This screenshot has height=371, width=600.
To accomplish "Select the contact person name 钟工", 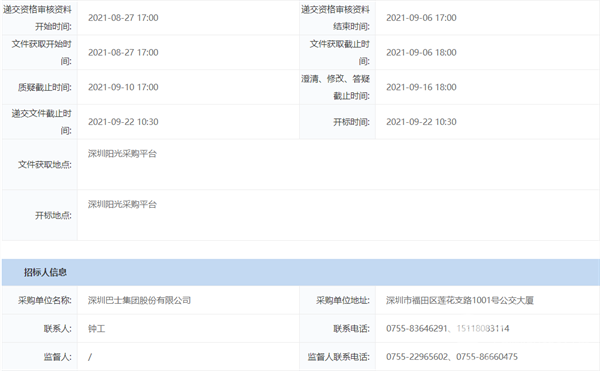I will point(96,329).
